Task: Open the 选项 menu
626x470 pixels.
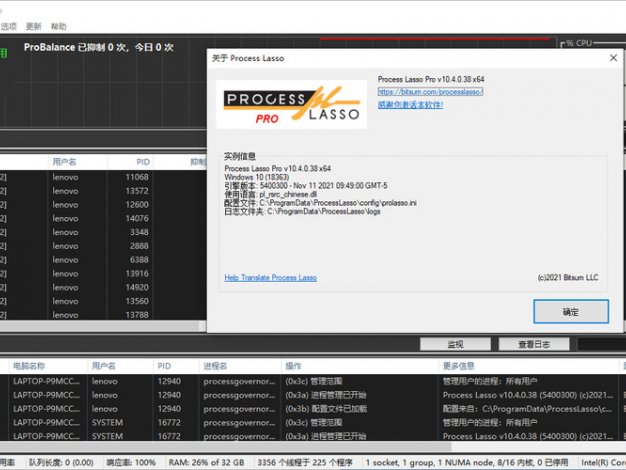Action: click(8, 26)
